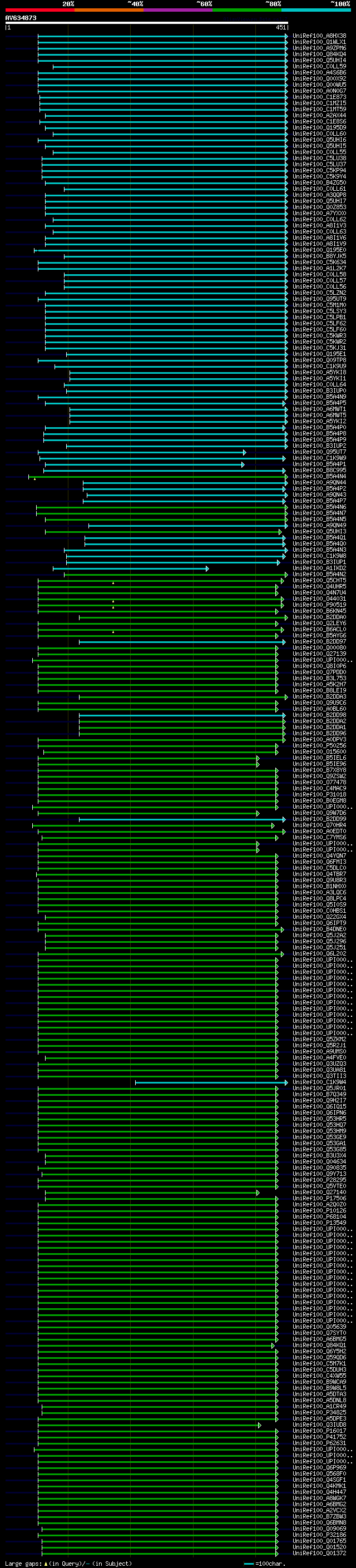Viewport: 356px width, 1568px height.
Task: Open hit UniRef100_Q1WLX1
Action: pyautogui.click(x=319, y=42)
